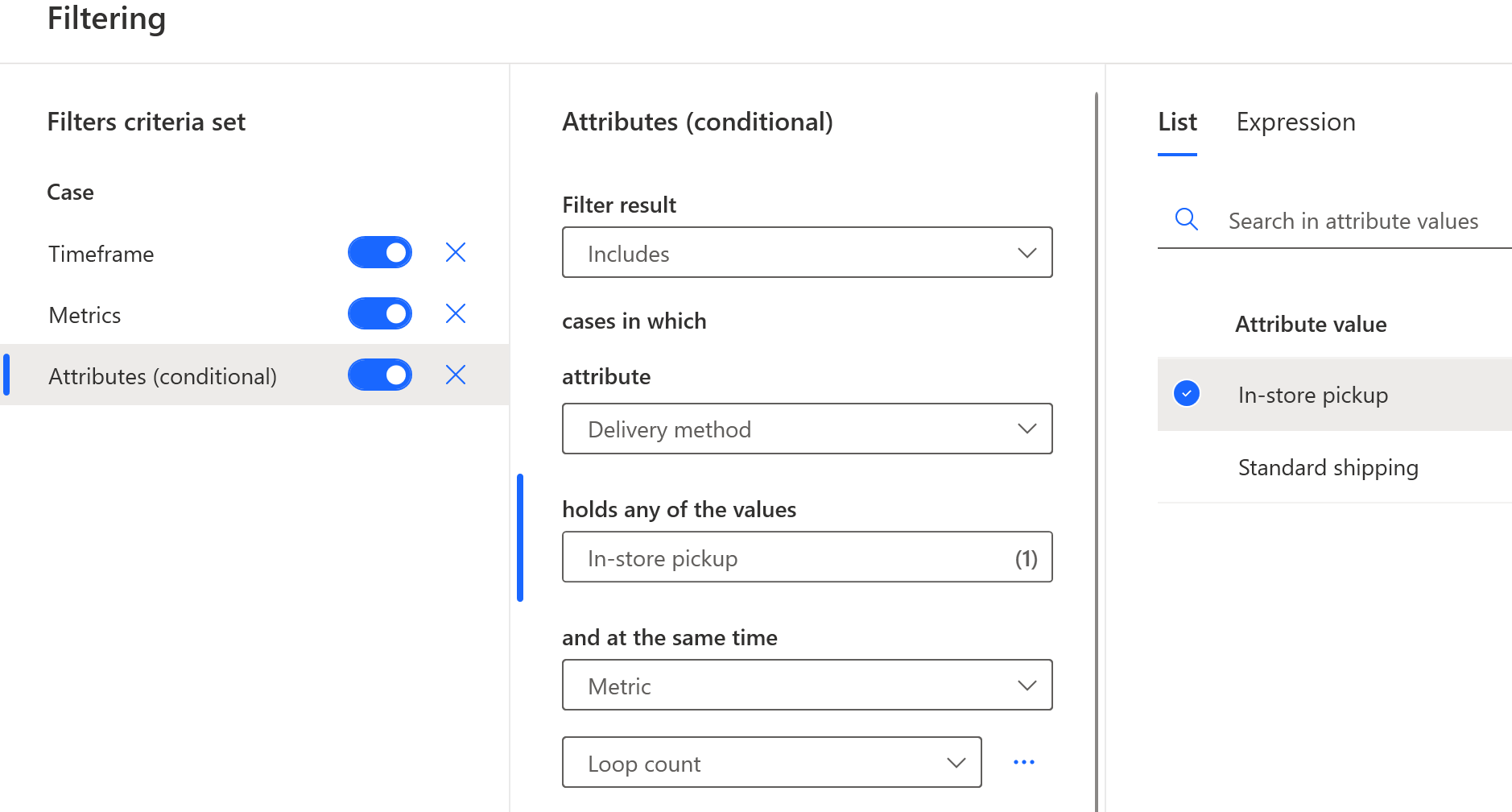Open the Delivery method attribute dropdown
1512x812 pixels.
[808, 429]
